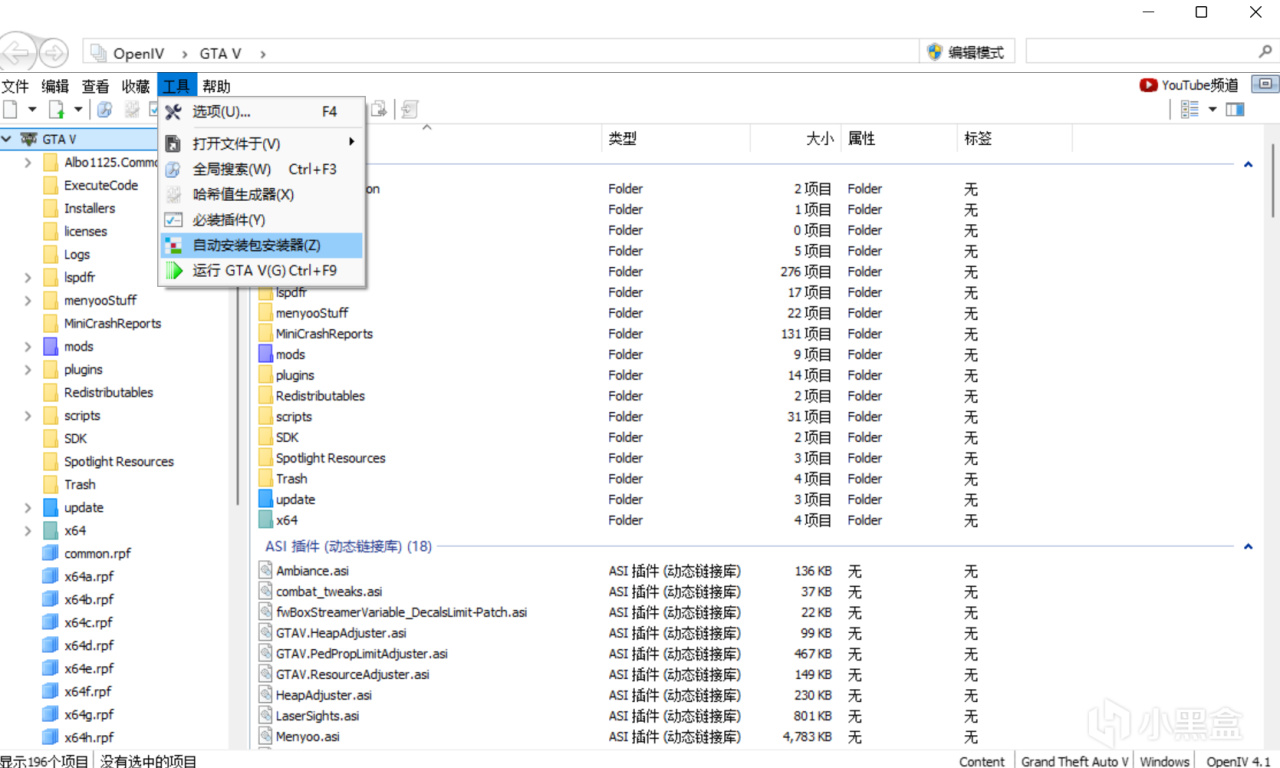Open the 文件 menu
The height and width of the screenshot is (768, 1280).
coord(15,86)
